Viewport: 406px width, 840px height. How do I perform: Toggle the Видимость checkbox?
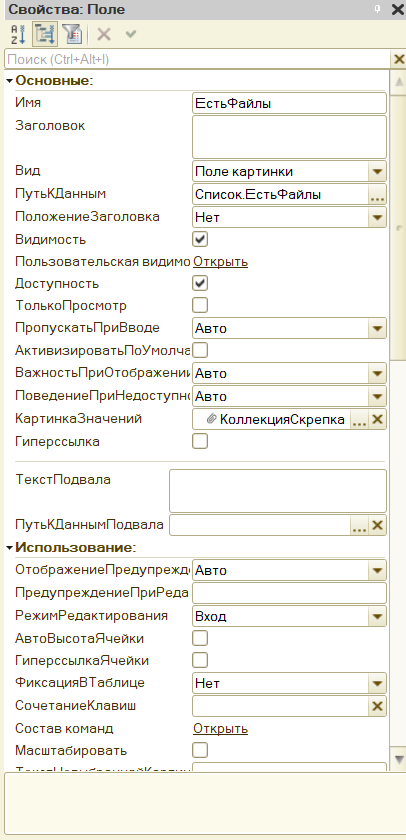(x=200, y=239)
